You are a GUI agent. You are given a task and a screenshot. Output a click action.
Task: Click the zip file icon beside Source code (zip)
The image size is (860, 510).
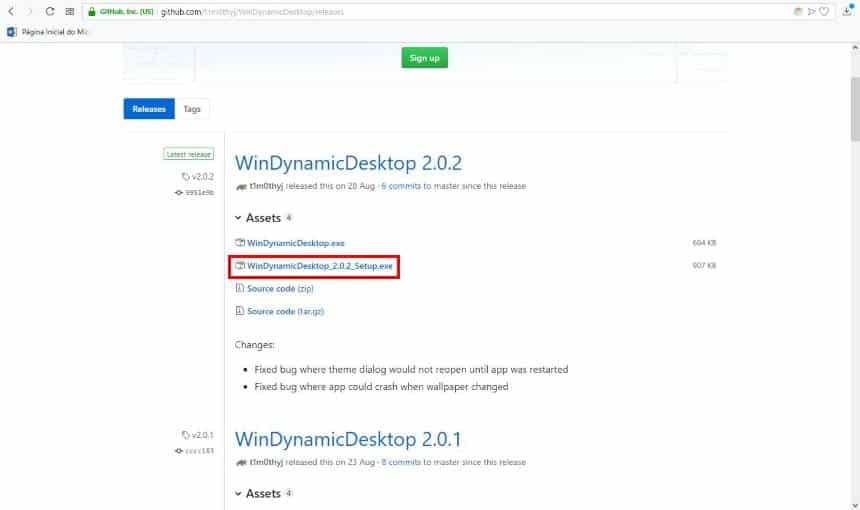point(240,288)
